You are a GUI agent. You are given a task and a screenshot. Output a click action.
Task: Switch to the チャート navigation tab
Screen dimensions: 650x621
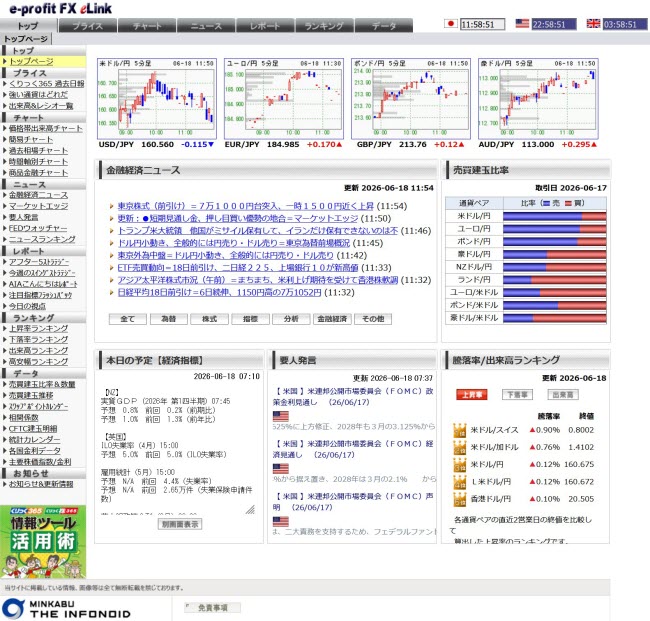pos(147,26)
